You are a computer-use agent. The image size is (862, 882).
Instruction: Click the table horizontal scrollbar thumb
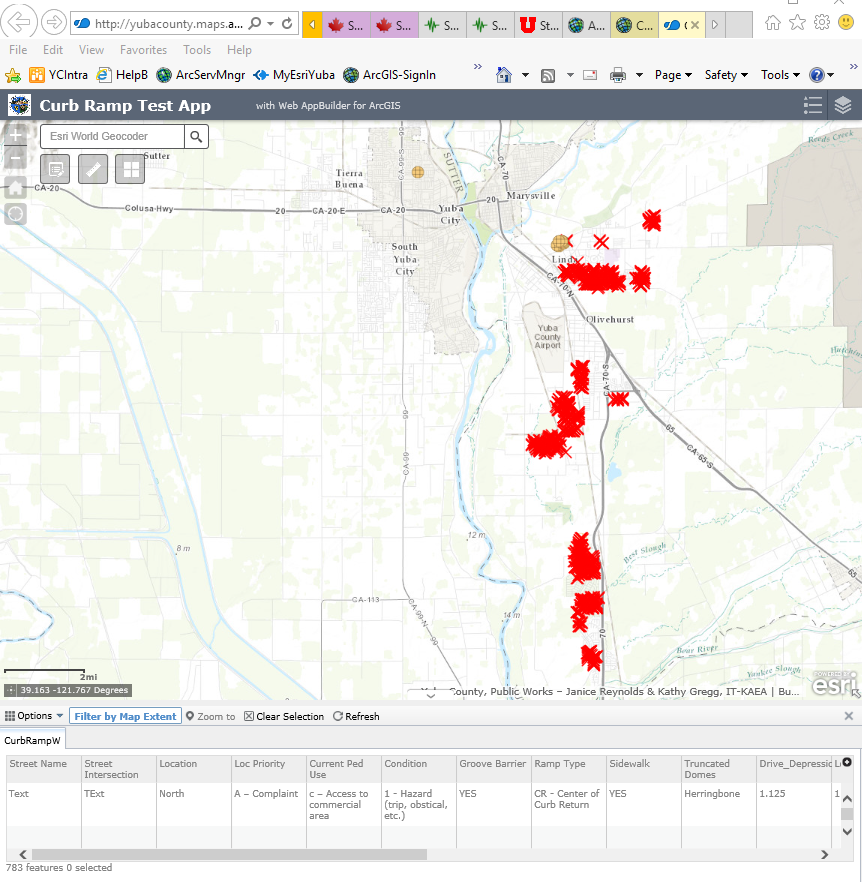click(229, 854)
